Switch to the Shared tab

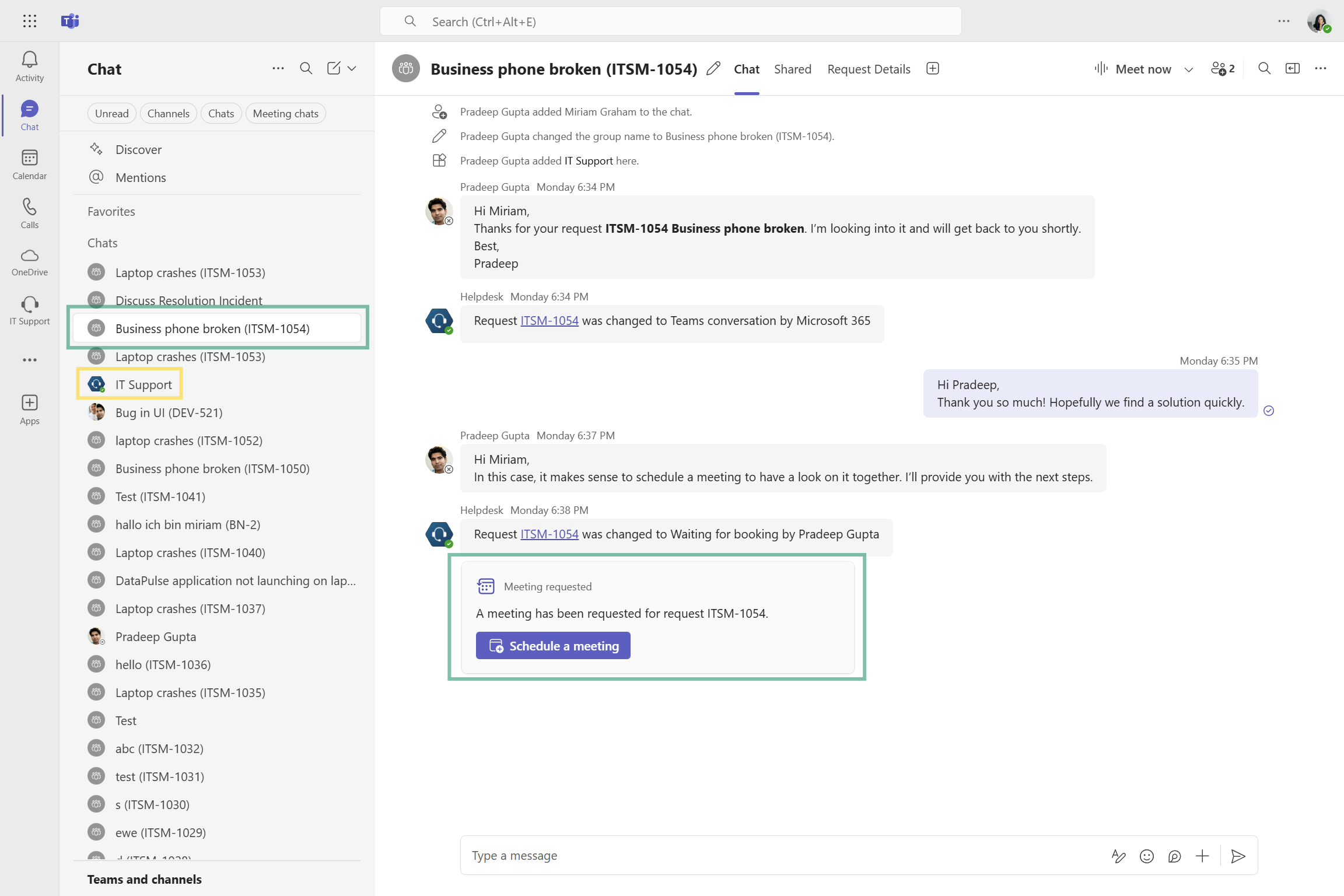pyautogui.click(x=792, y=69)
